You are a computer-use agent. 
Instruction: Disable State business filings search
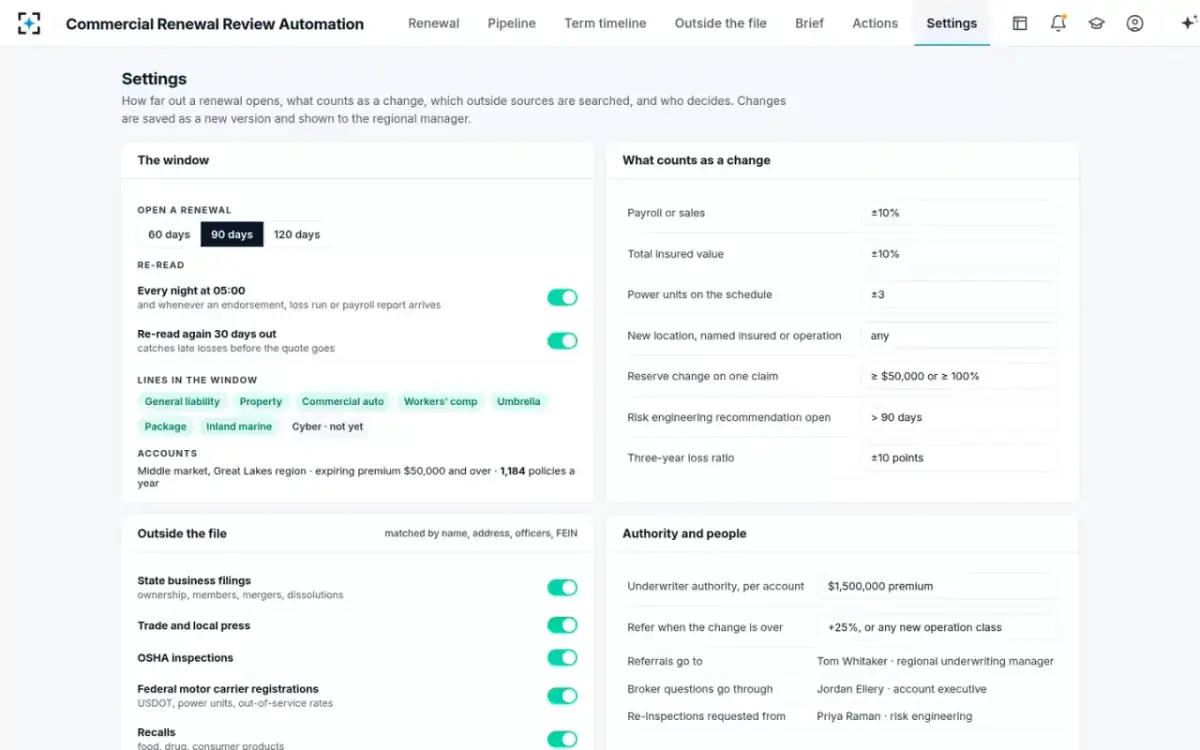click(x=562, y=587)
